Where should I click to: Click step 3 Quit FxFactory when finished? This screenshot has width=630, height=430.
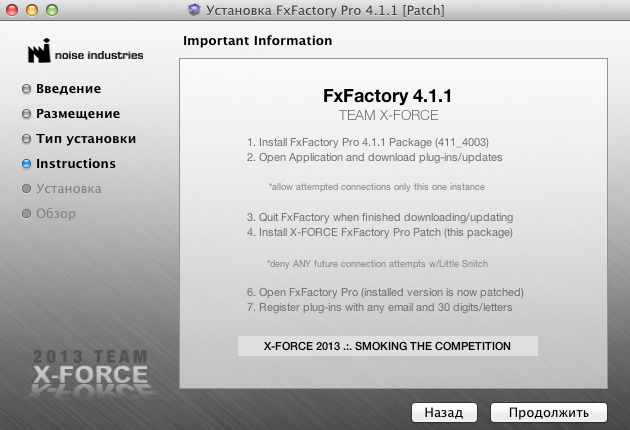pos(380,217)
